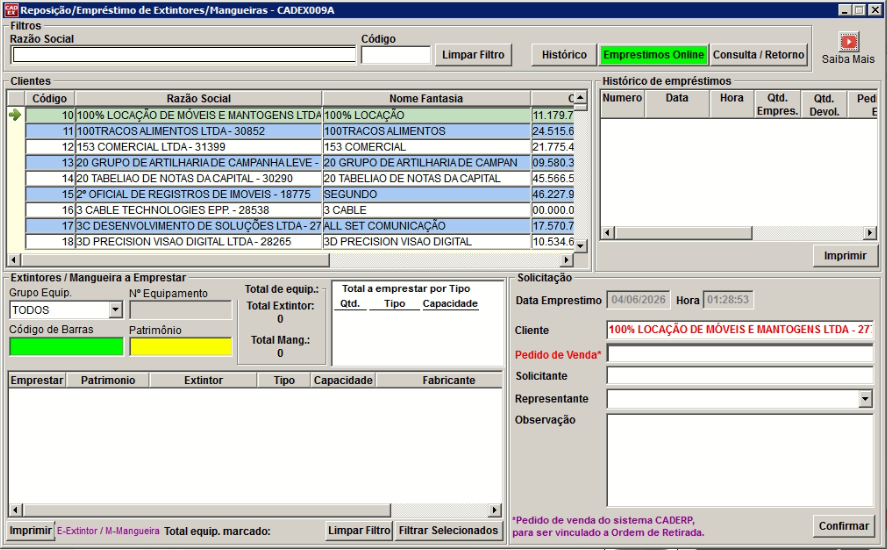Open Consulta / Retorno
The image size is (887, 550).
coord(758,55)
